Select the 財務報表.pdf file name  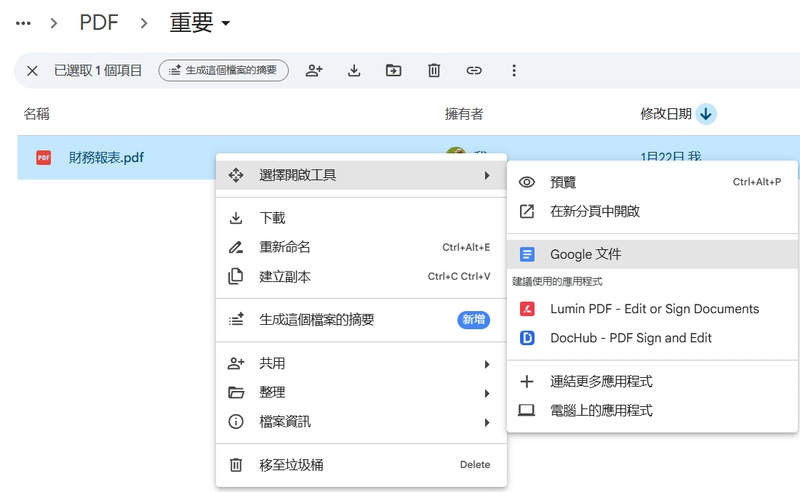(x=106, y=158)
